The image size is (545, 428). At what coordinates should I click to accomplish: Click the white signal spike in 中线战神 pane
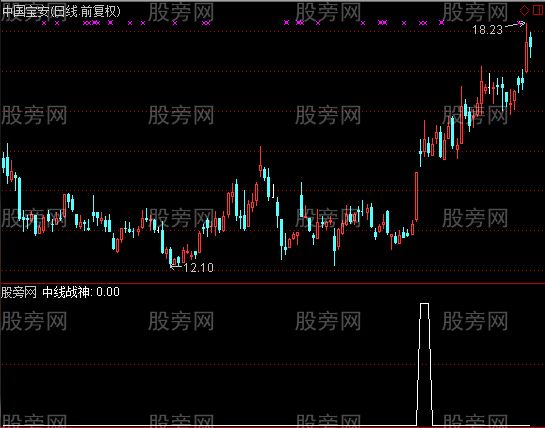pos(424,364)
